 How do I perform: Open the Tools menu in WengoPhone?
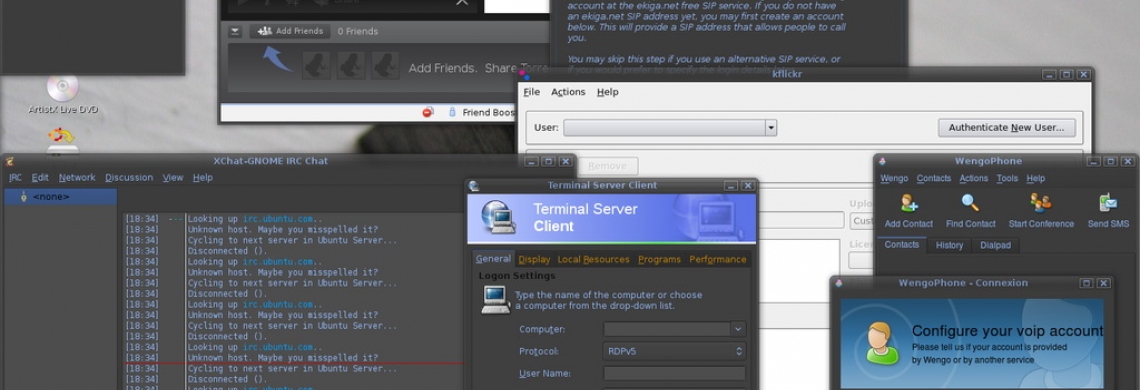[x=1007, y=178]
